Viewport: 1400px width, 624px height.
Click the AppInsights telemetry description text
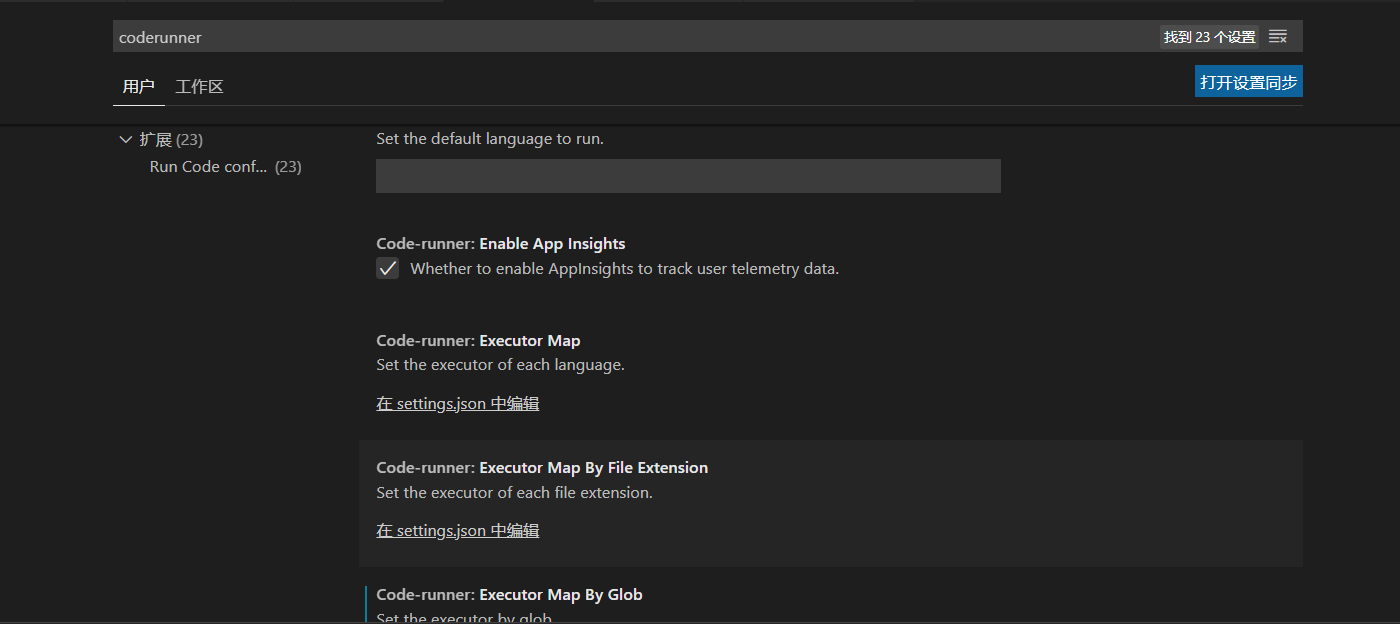pos(624,268)
